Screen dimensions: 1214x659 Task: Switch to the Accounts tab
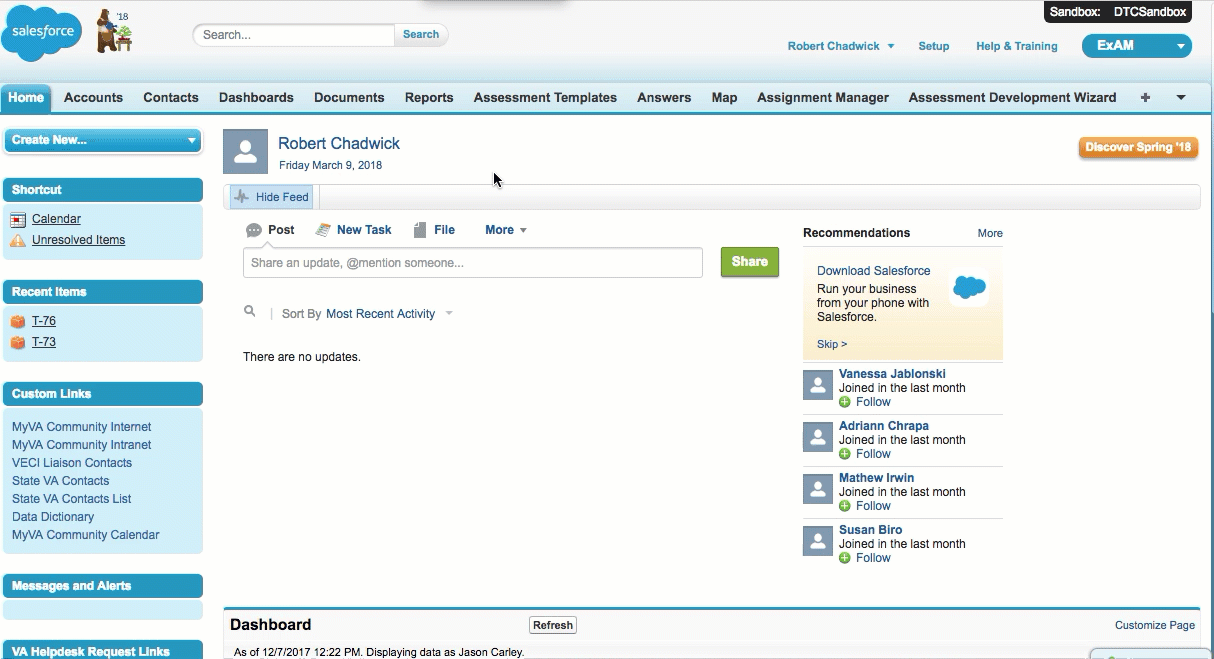(x=93, y=97)
